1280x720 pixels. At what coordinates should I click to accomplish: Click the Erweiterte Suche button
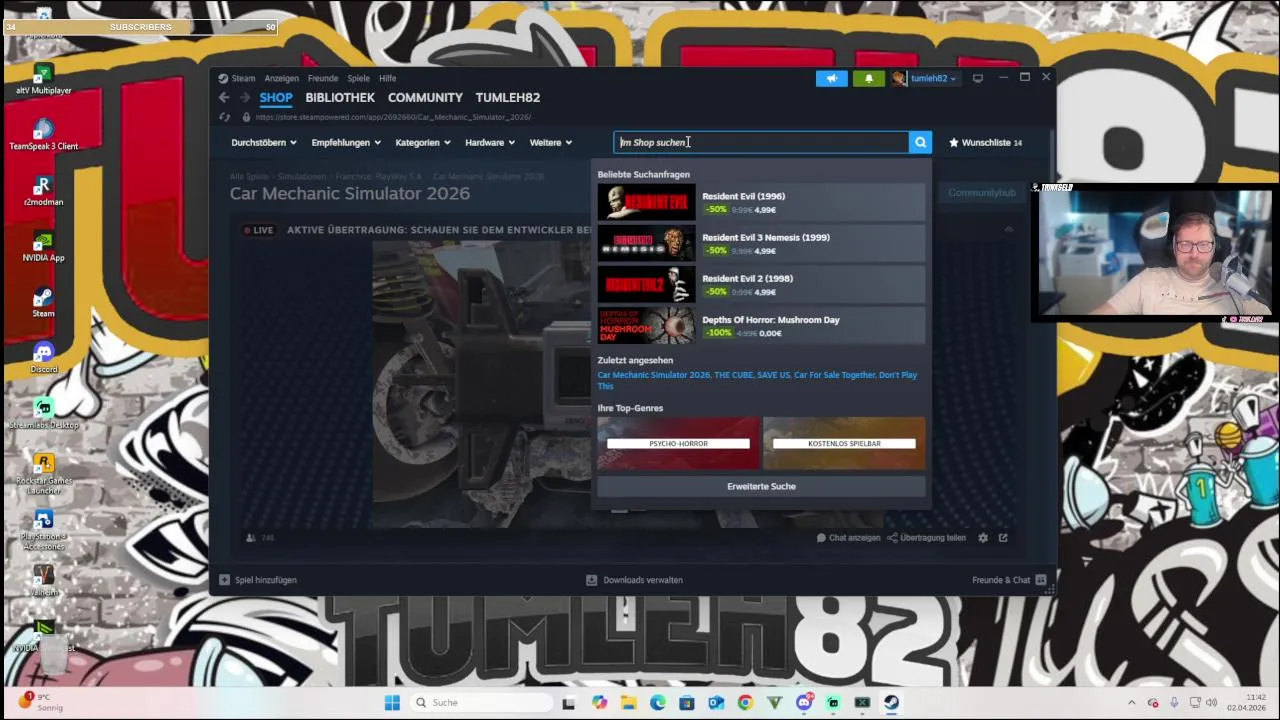(761, 486)
